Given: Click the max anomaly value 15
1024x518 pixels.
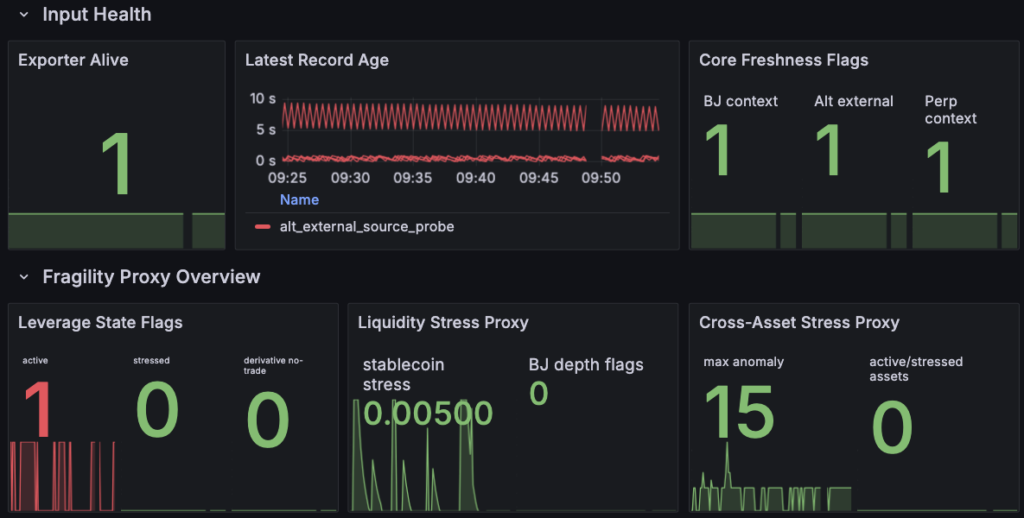Looking at the screenshot, I should (x=739, y=412).
